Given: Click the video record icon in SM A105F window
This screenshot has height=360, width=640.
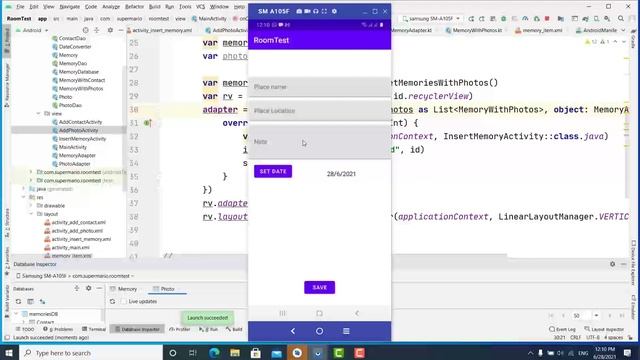Looking at the screenshot, I should click(x=307, y=11).
